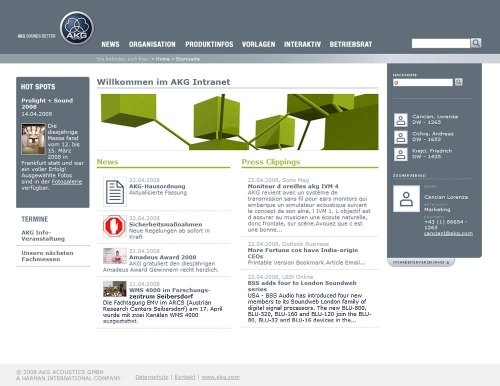The image size is (500, 386).
Task: Click the red stop sign icon
Action: point(114,226)
